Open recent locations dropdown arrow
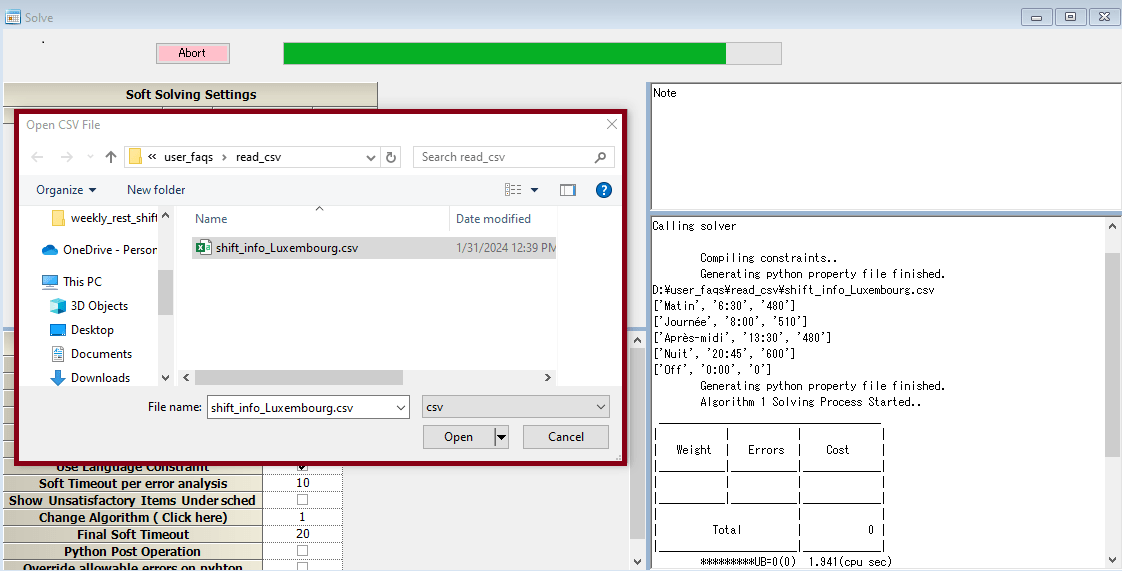 click(90, 157)
